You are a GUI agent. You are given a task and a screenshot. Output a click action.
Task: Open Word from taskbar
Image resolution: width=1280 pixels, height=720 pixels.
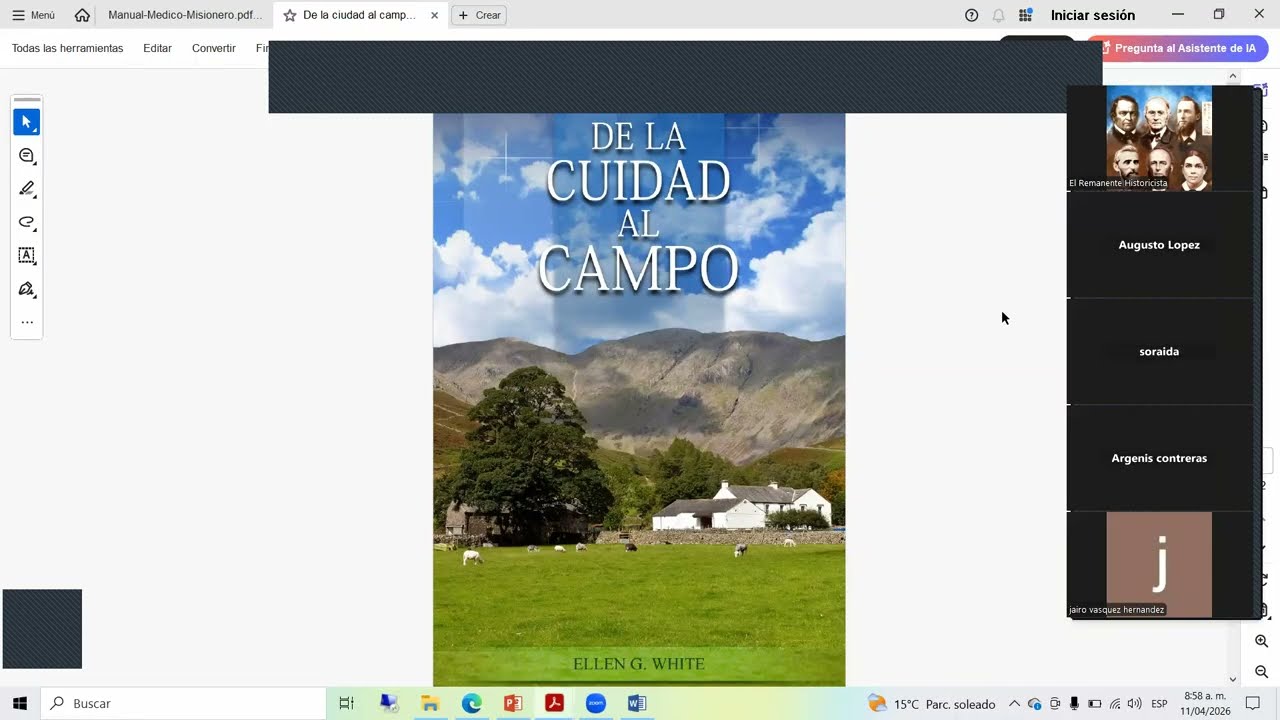[637, 704]
